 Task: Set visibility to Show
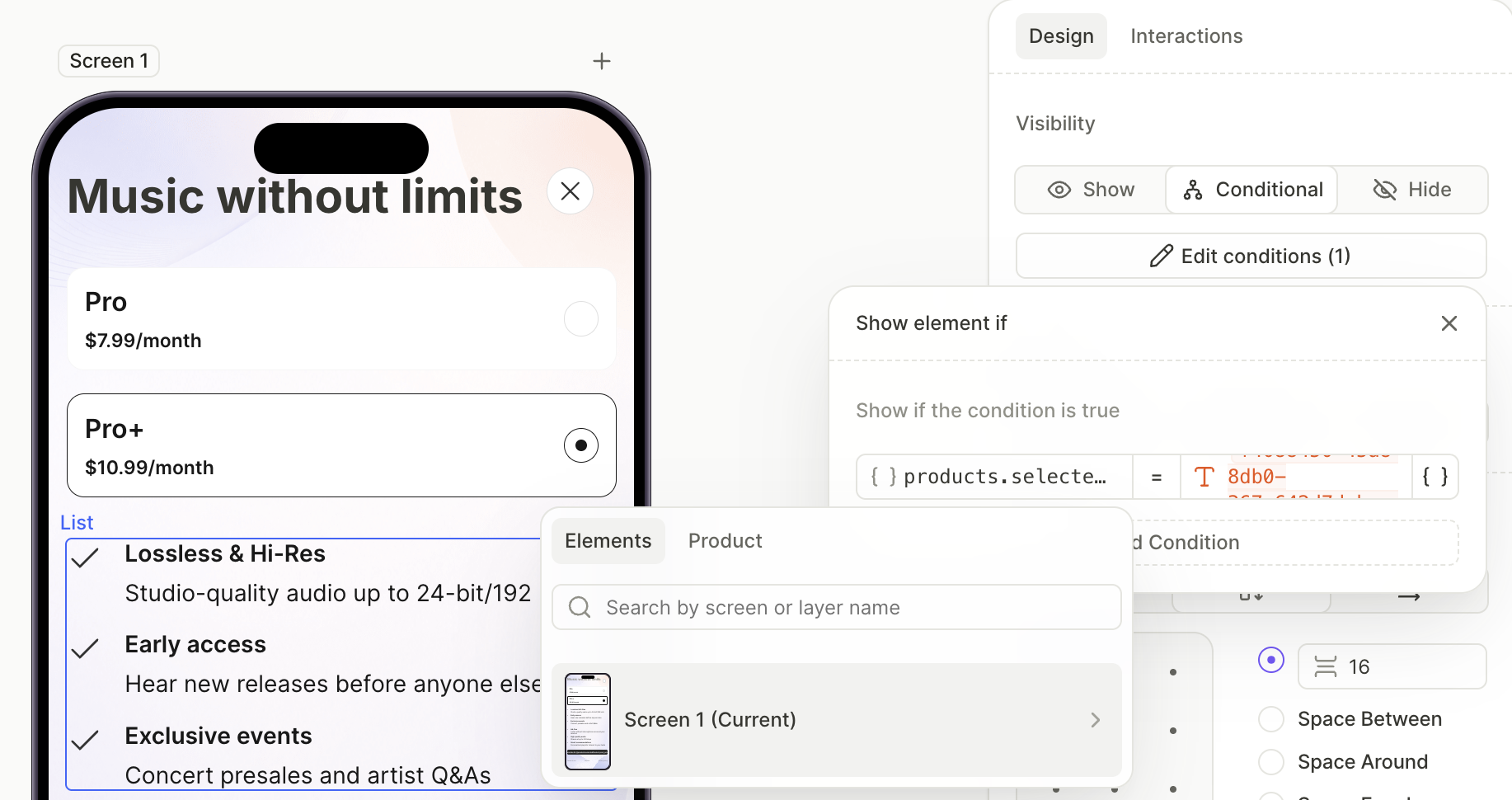click(1091, 190)
